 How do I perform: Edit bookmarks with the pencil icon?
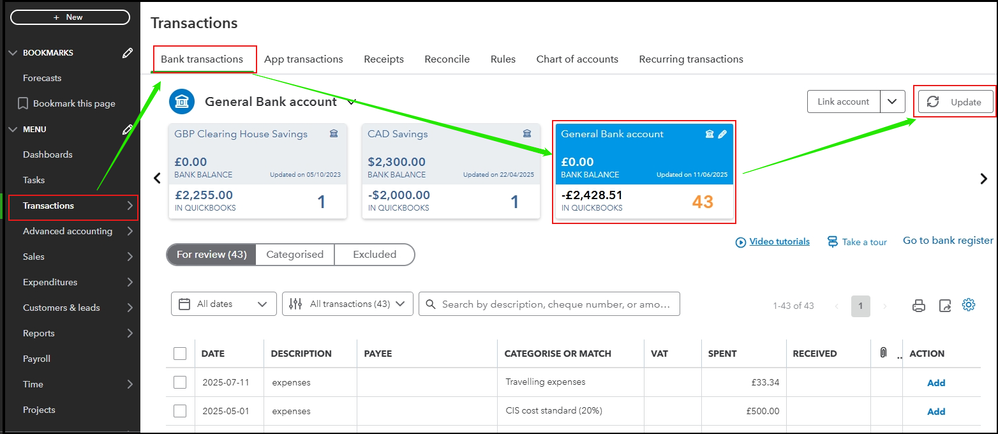(x=127, y=53)
